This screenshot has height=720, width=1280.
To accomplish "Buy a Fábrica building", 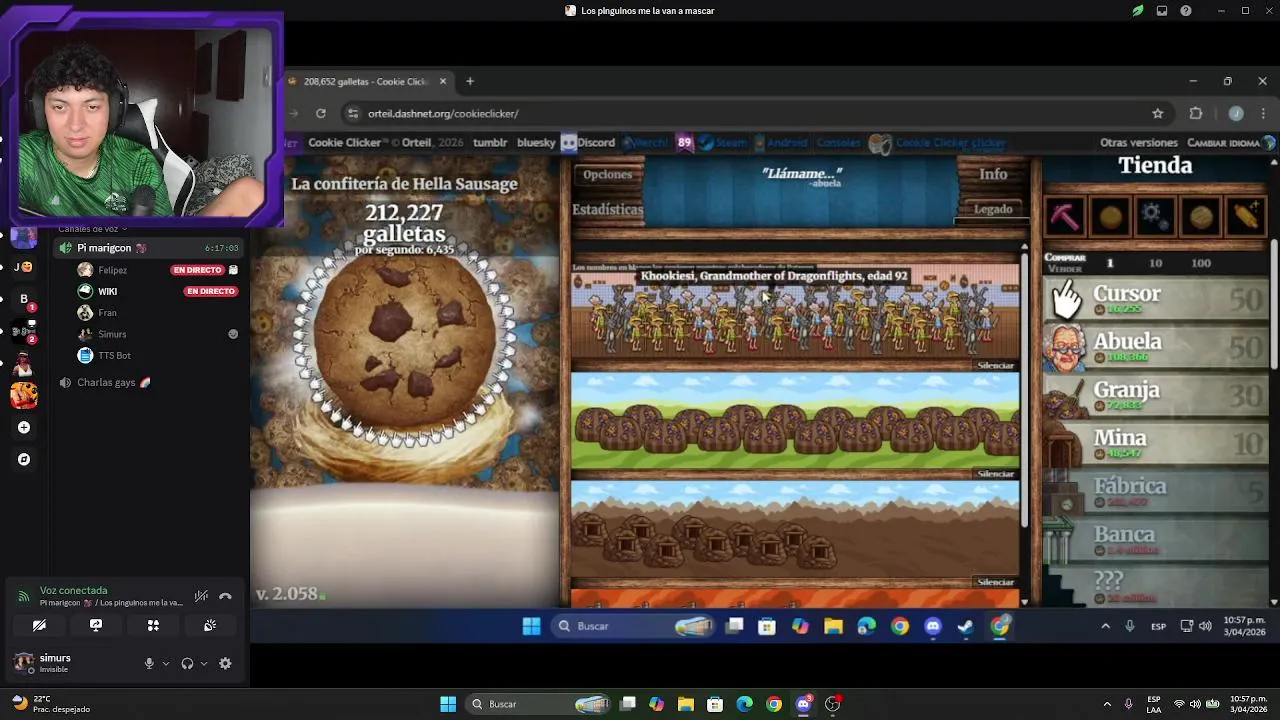I will pyautogui.click(x=1155, y=491).
